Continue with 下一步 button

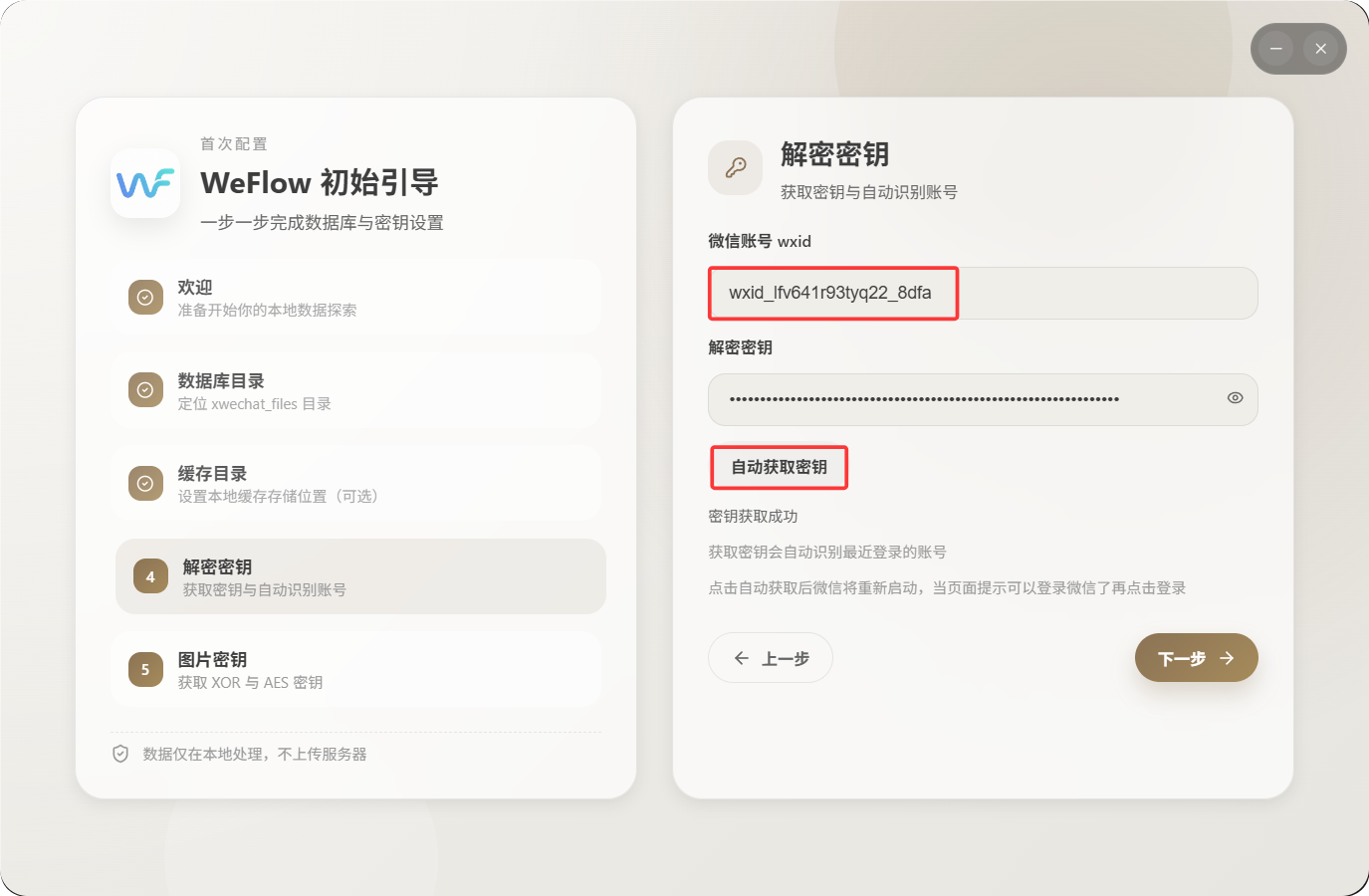(1197, 658)
